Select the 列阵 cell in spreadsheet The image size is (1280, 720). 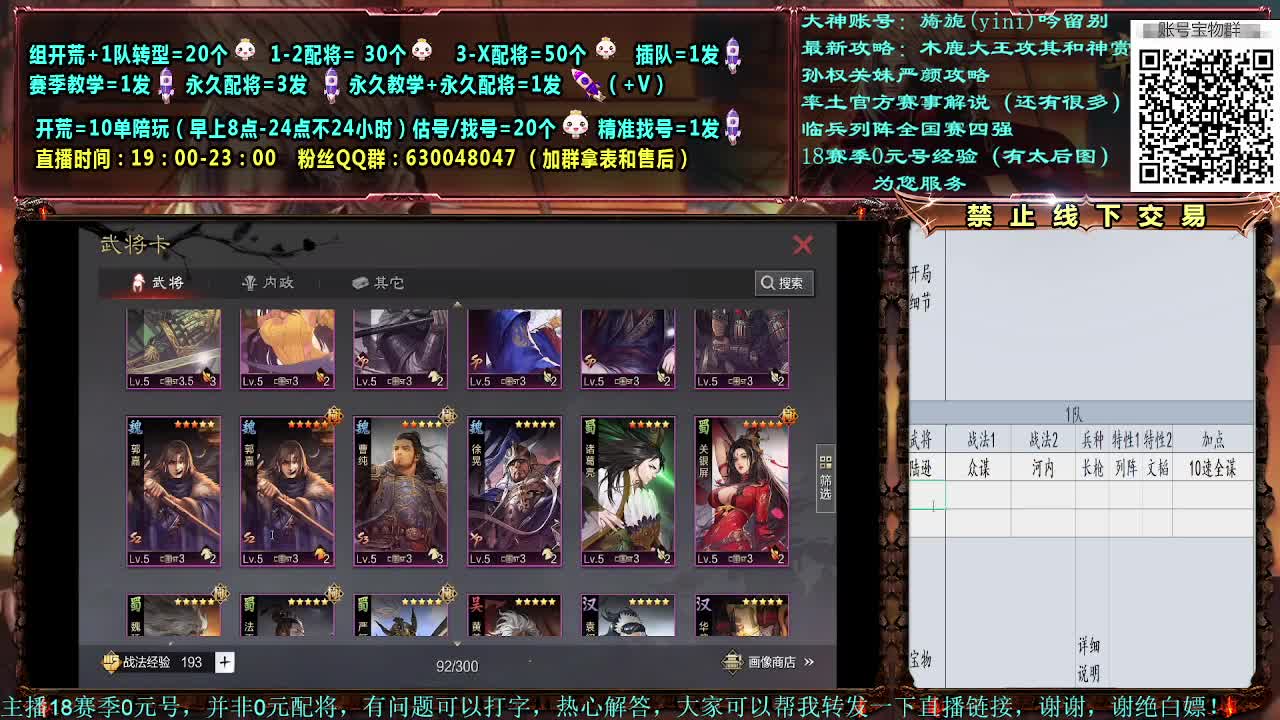click(1126, 468)
